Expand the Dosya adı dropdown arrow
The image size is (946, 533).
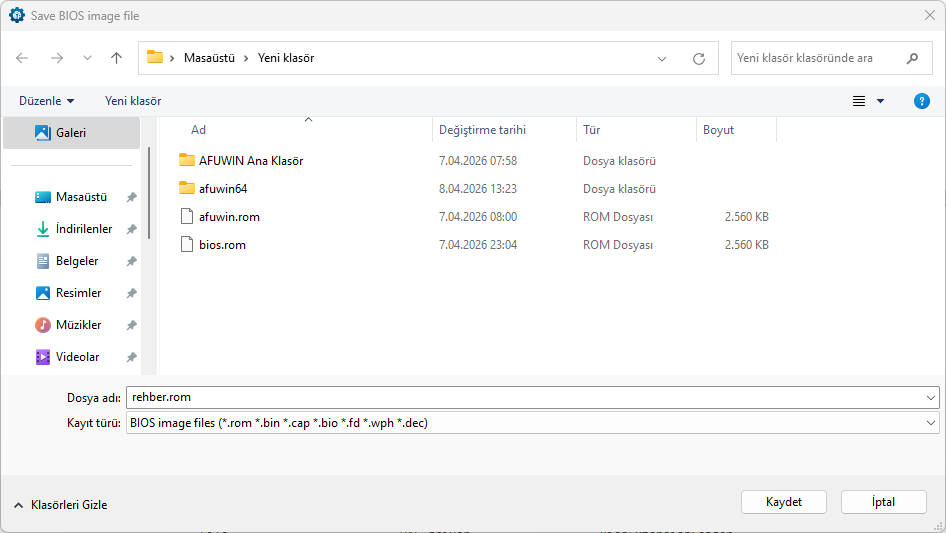(931, 398)
